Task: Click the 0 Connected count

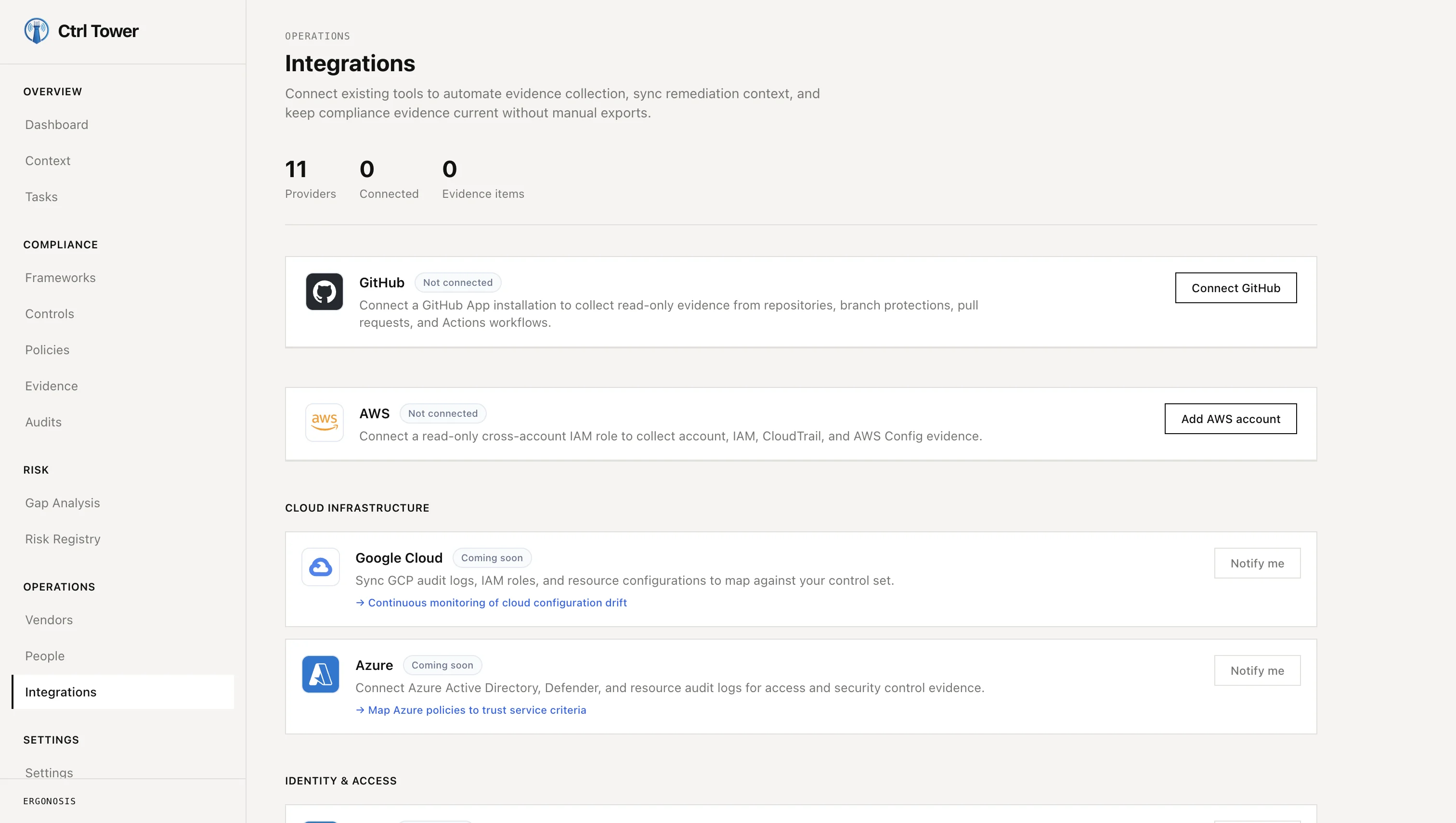Action: pyautogui.click(x=389, y=179)
